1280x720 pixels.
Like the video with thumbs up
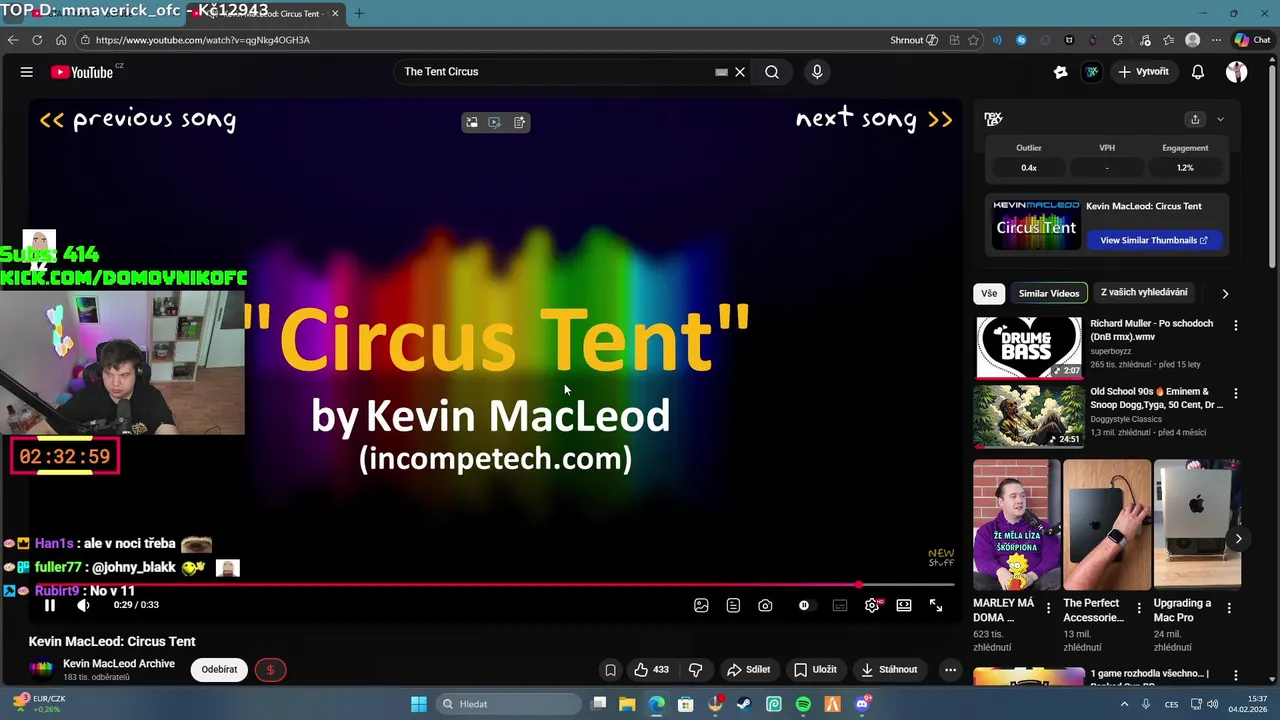tap(651, 670)
